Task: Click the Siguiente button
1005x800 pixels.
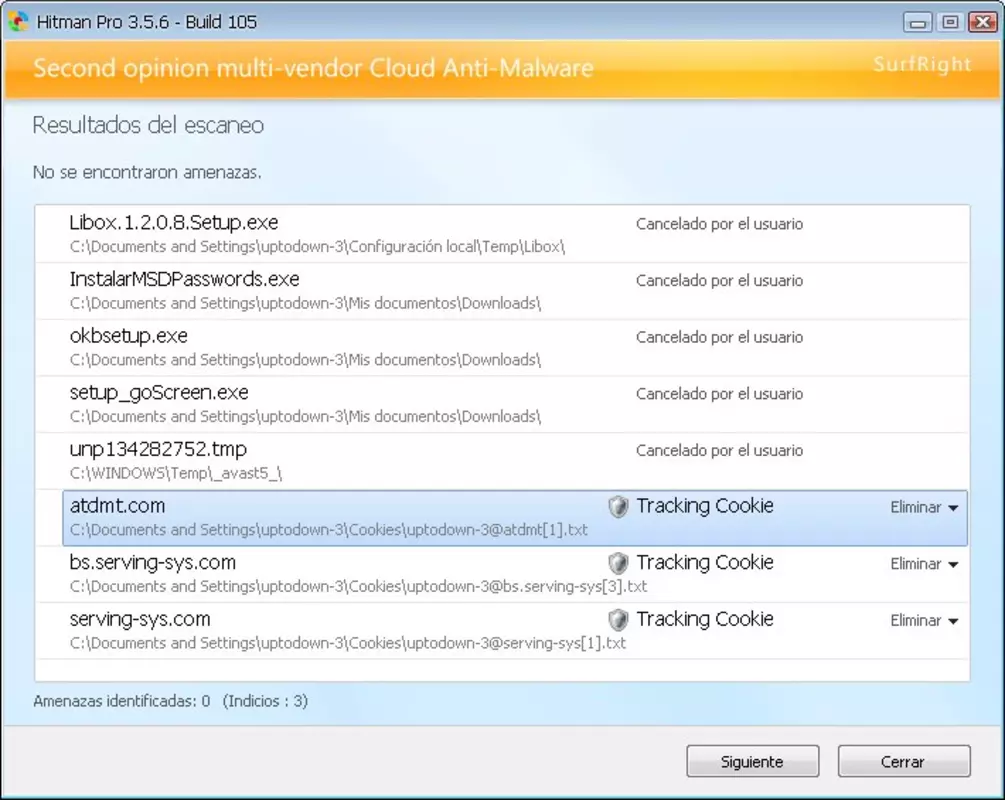Action: point(752,762)
